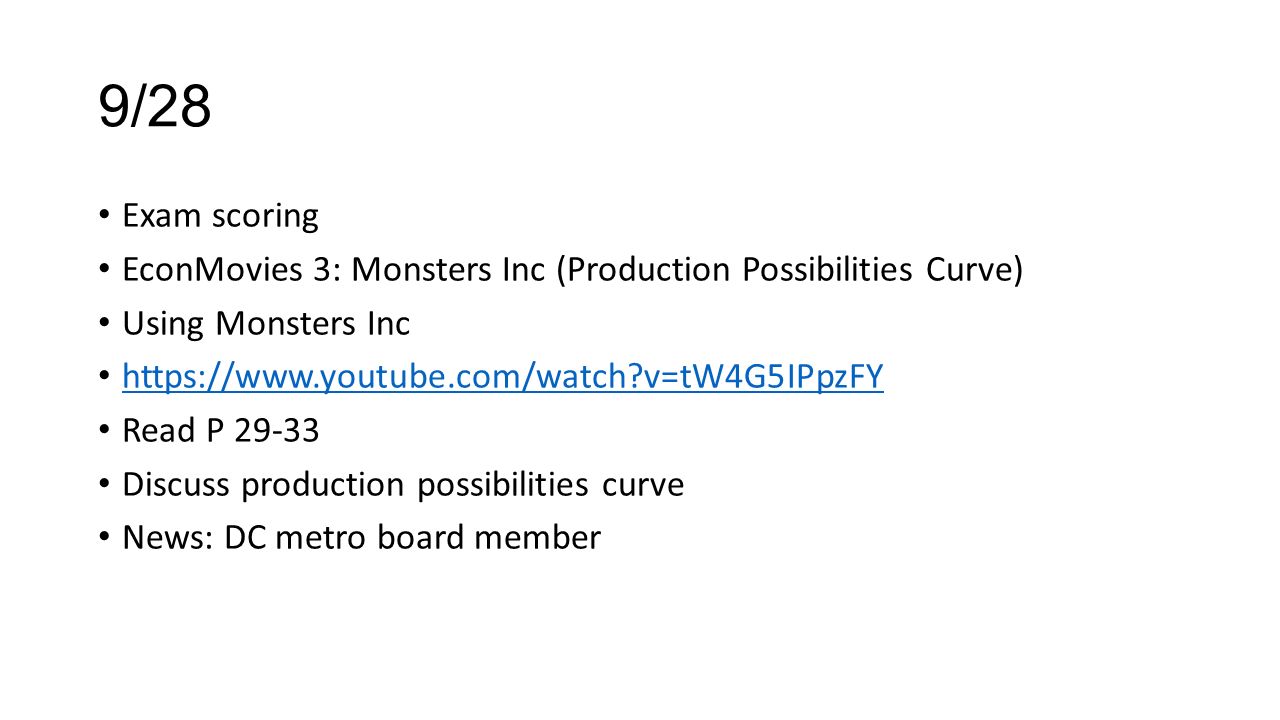Click the bullet dot before Read P 29-33
1280x720 pixels.
pos(105,432)
